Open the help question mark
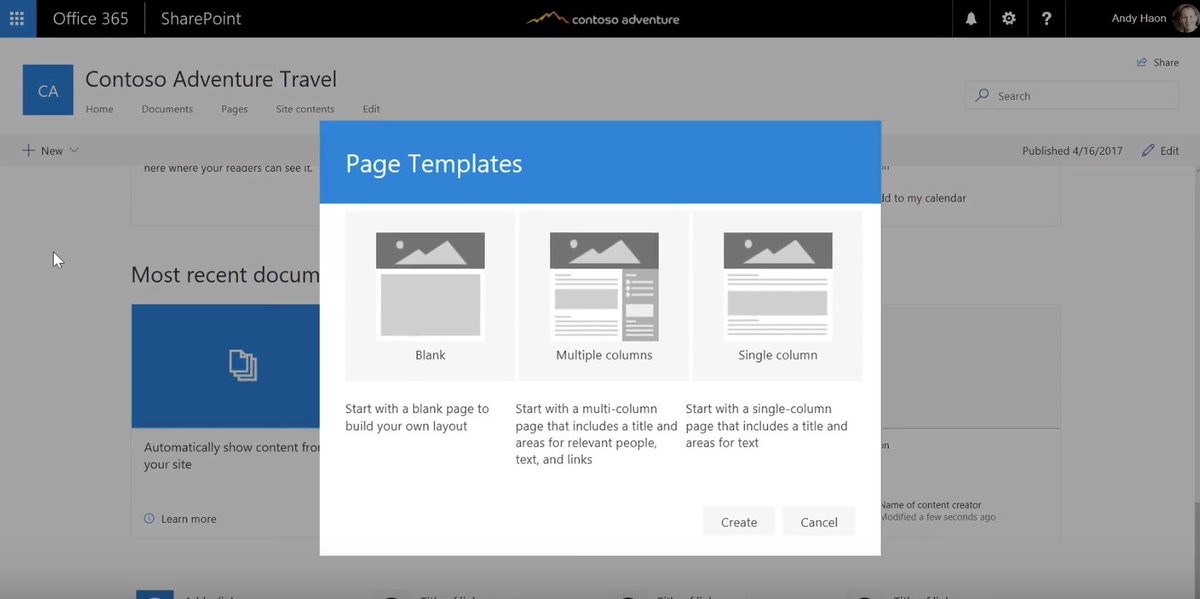1200x599 pixels. pyautogui.click(x=1046, y=18)
